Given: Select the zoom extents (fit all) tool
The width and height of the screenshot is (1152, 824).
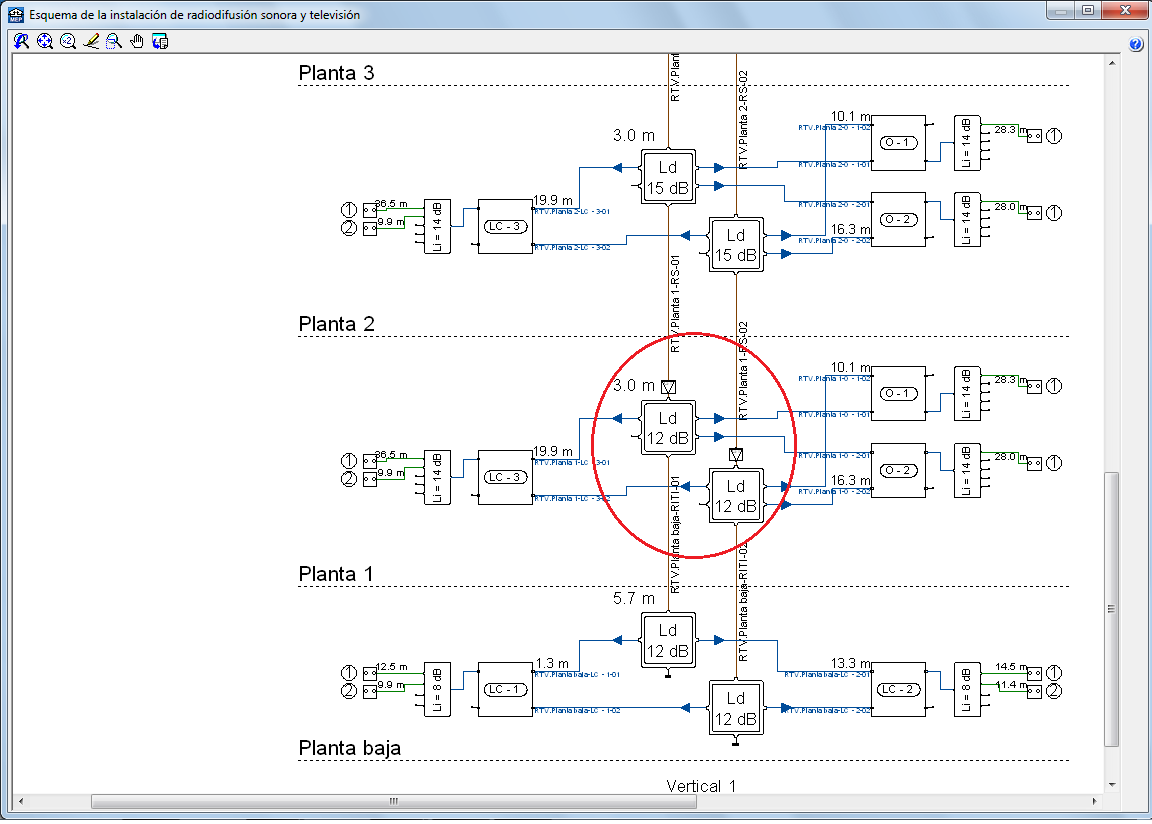Looking at the screenshot, I should pos(45,42).
